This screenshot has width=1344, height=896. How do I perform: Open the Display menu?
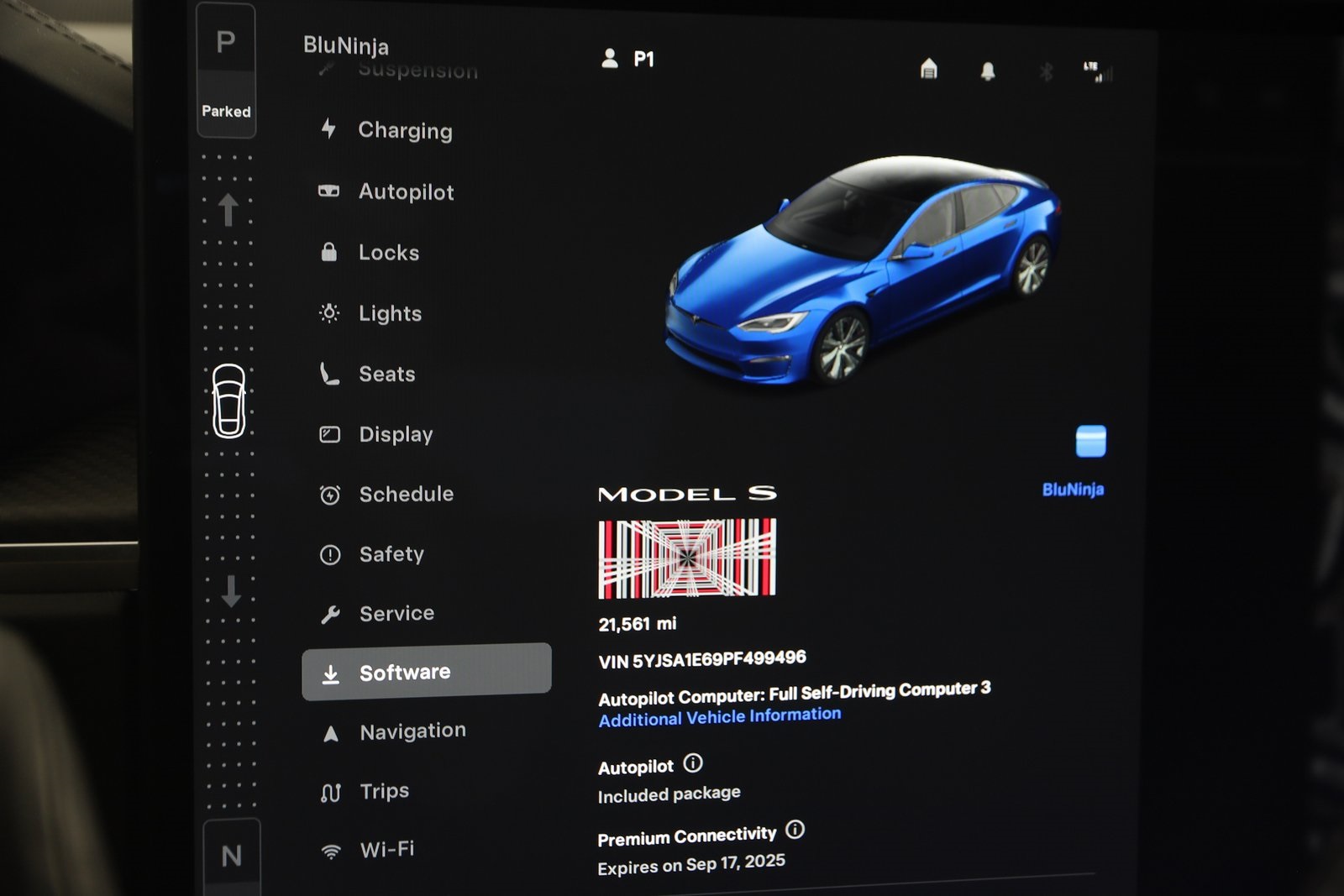coord(396,434)
